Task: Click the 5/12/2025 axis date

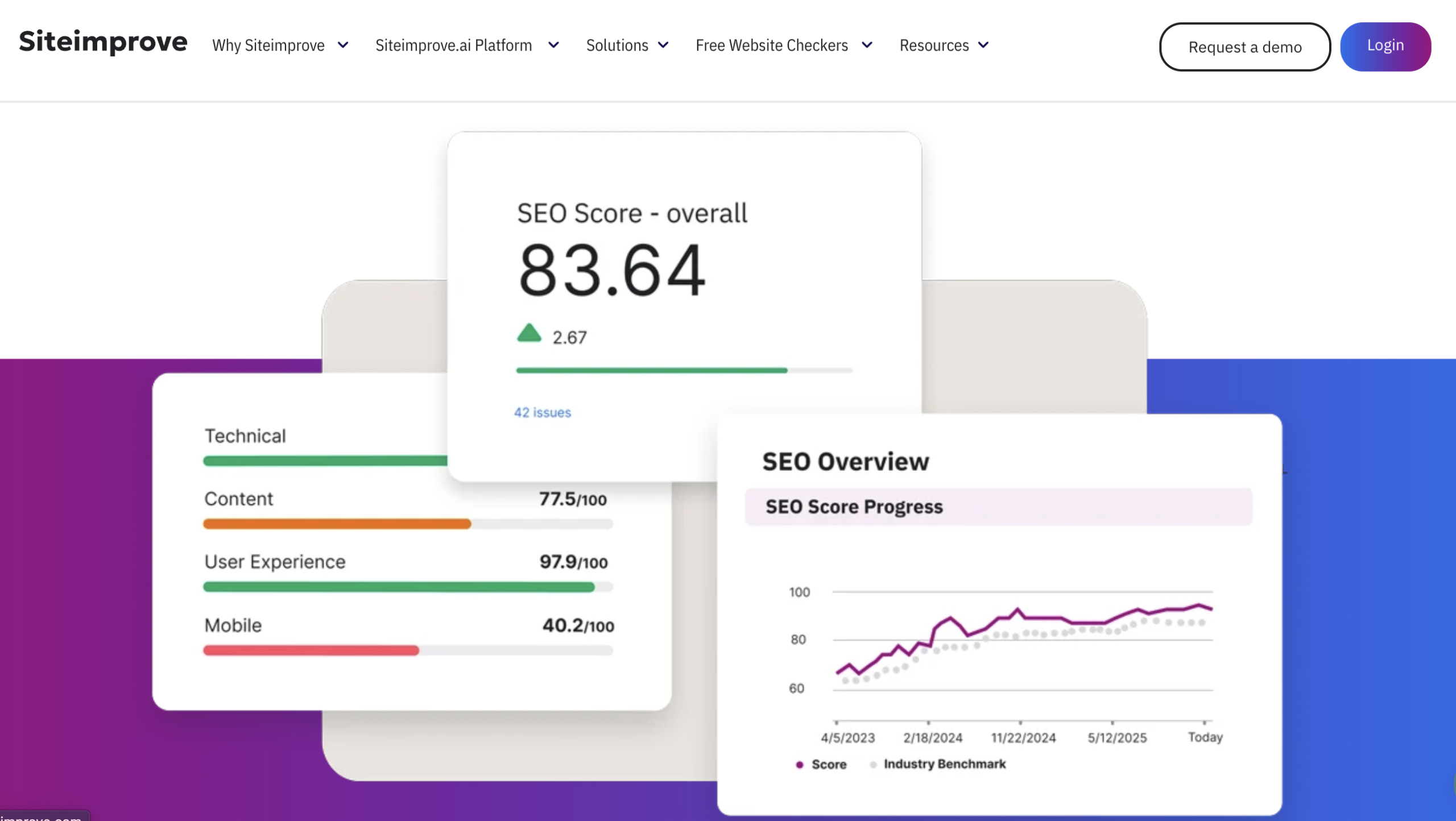Action: click(1117, 738)
